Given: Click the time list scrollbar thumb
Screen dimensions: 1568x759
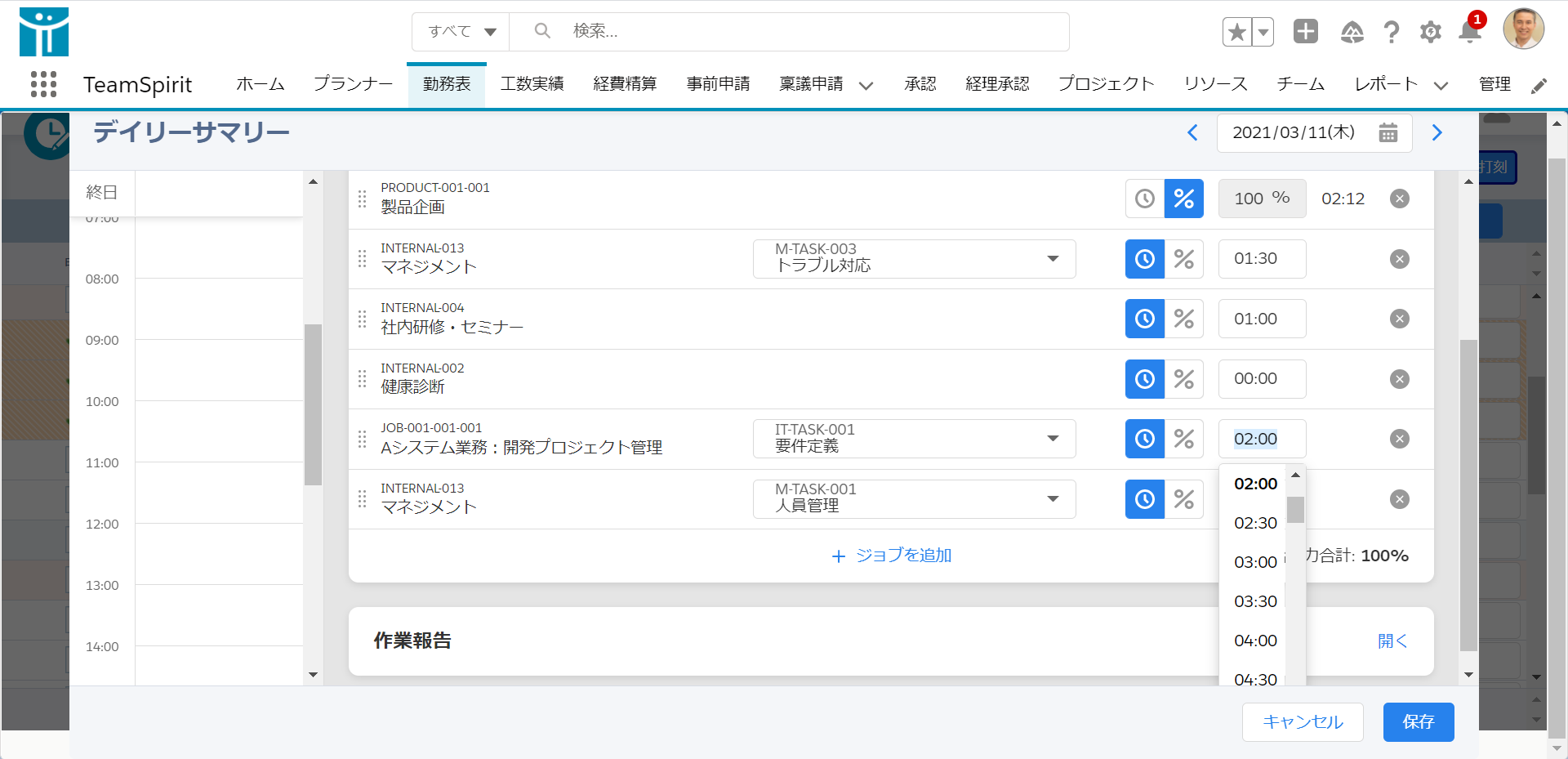Looking at the screenshot, I should click(x=1295, y=509).
